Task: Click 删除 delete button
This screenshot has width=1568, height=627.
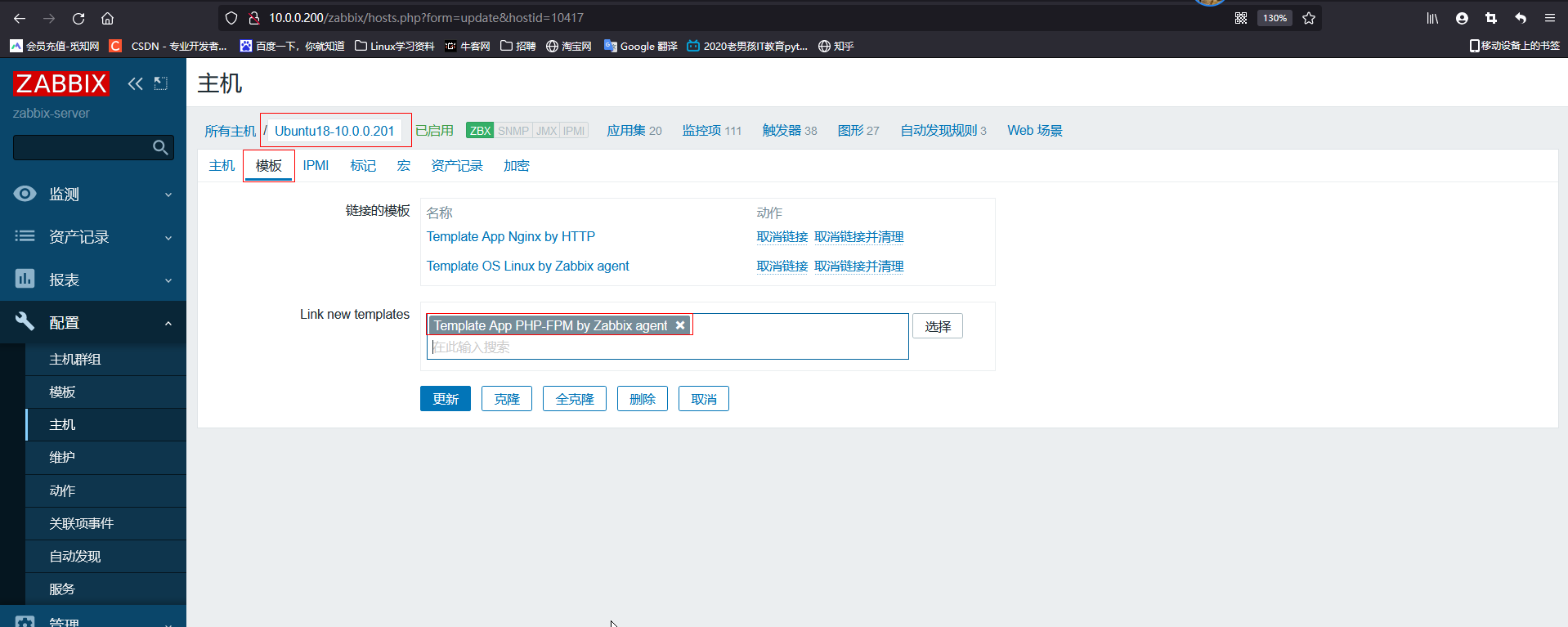Action: click(643, 399)
